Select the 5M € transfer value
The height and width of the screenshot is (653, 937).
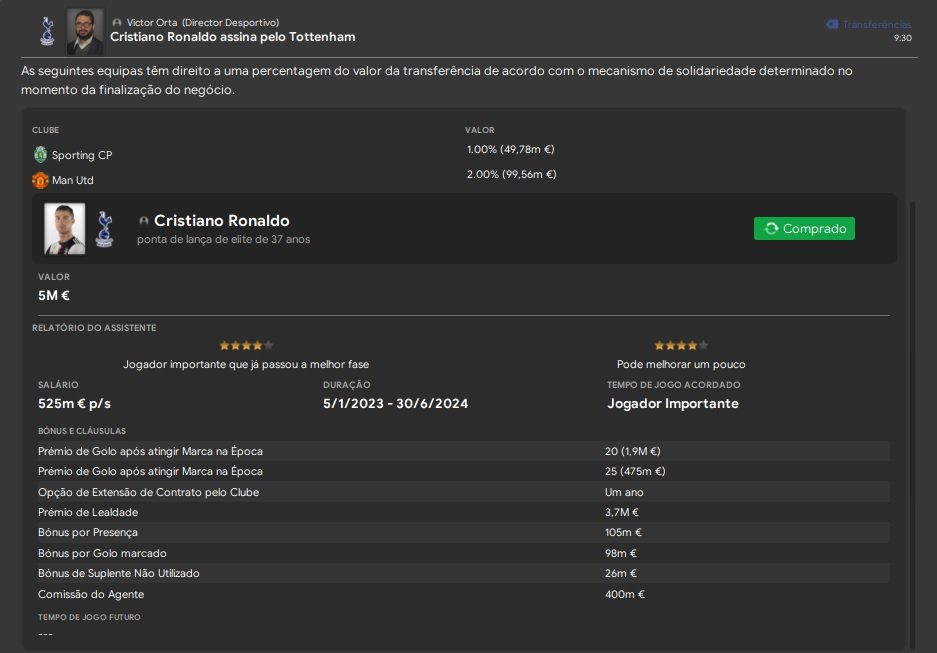pyautogui.click(x=54, y=296)
